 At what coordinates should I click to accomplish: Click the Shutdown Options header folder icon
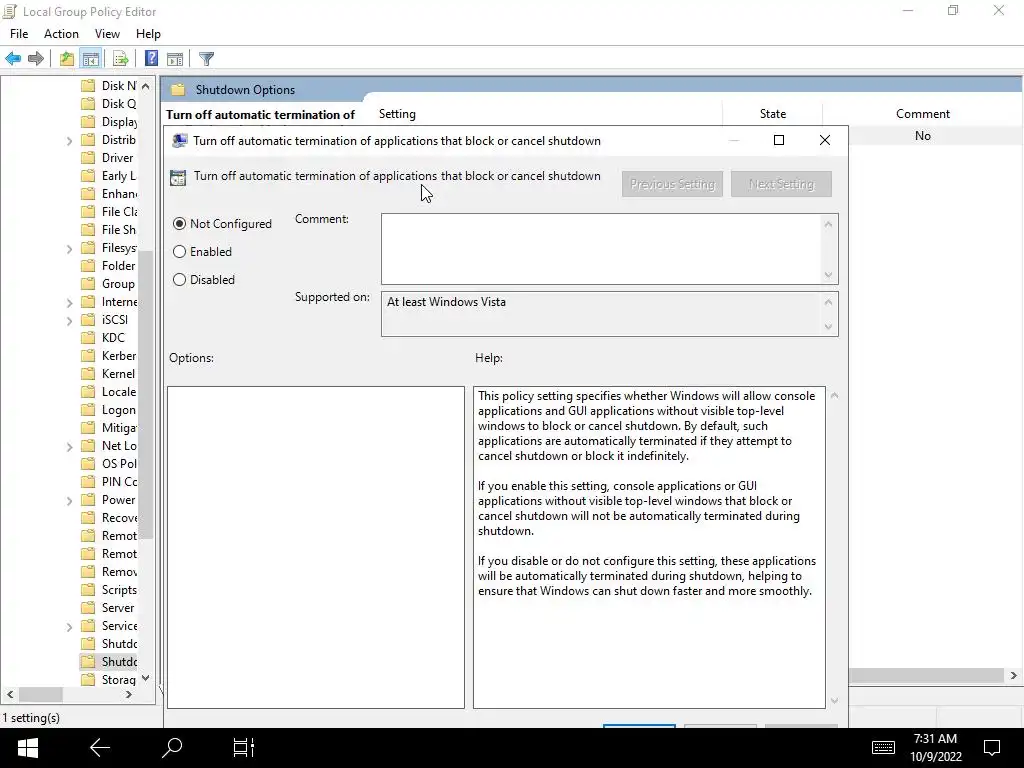point(178,90)
